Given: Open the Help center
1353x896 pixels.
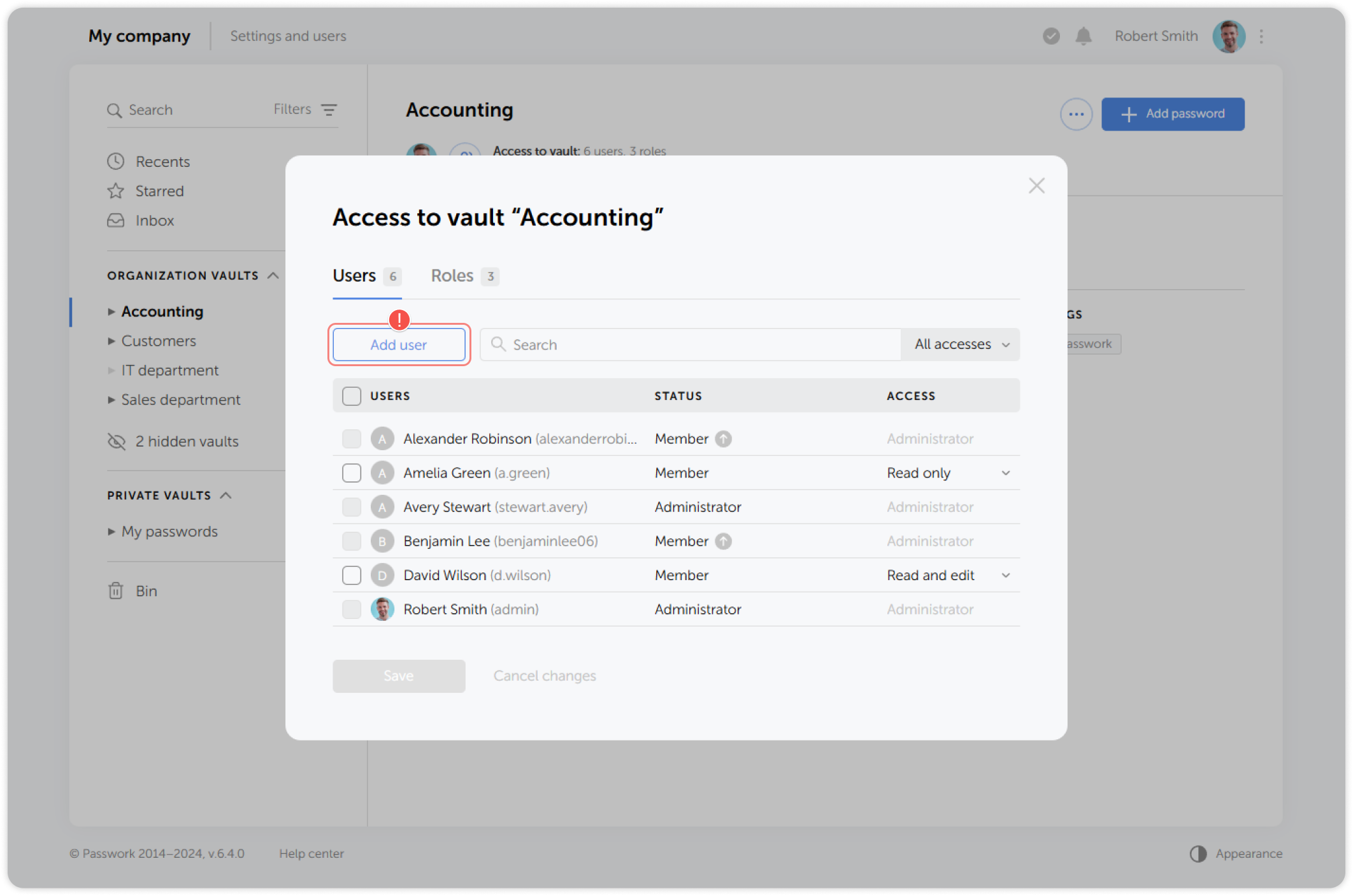Looking at the screenshot, I should pos(311,853).
